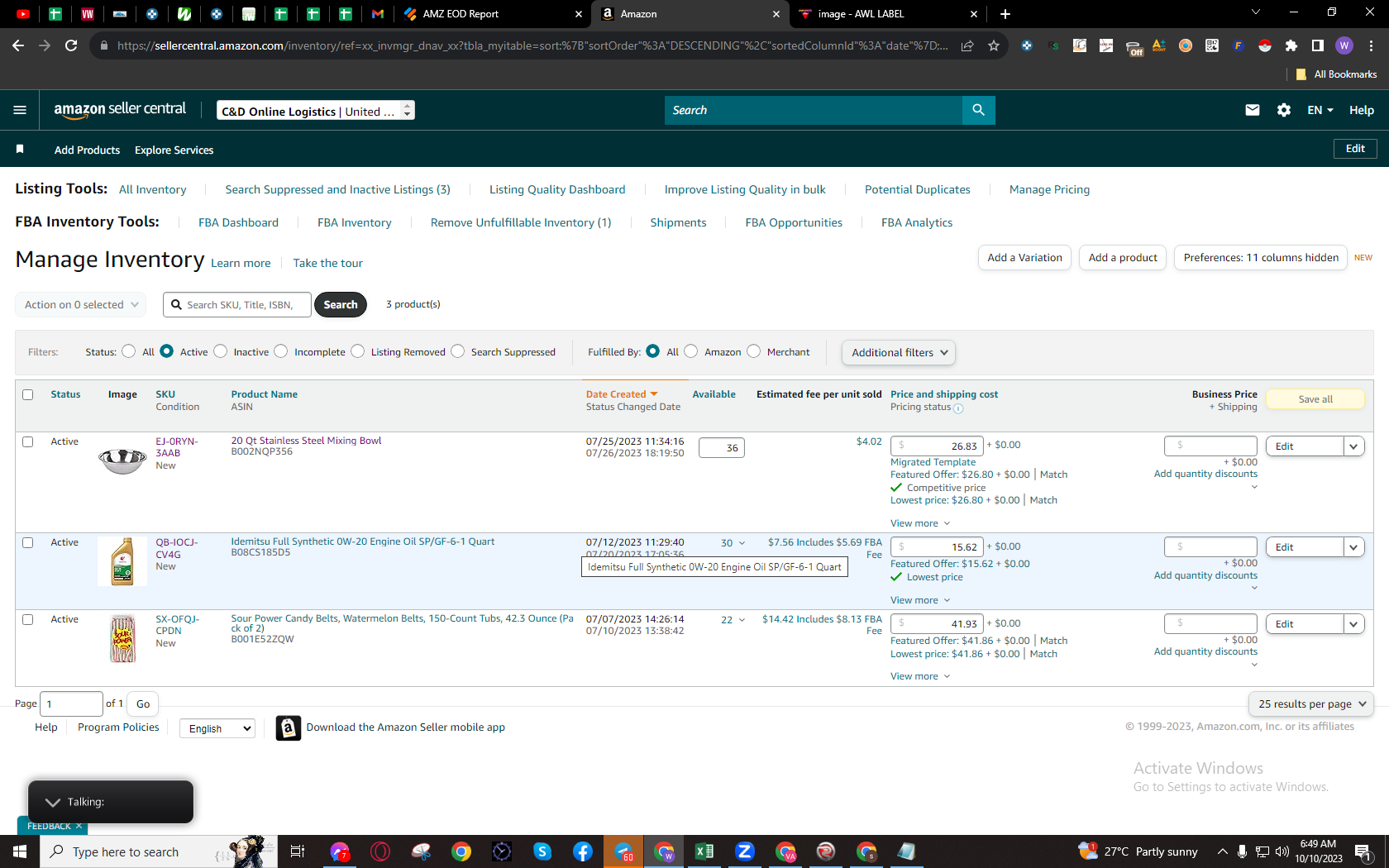
Task: Click the pricing status info icon
Action: 958,408
